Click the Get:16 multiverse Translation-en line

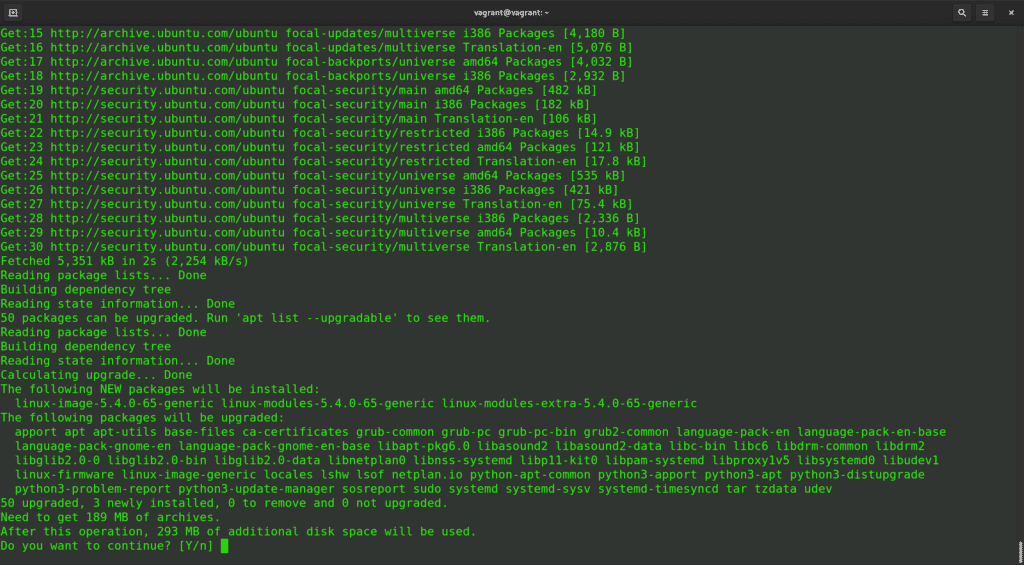(x=317, y=48)
